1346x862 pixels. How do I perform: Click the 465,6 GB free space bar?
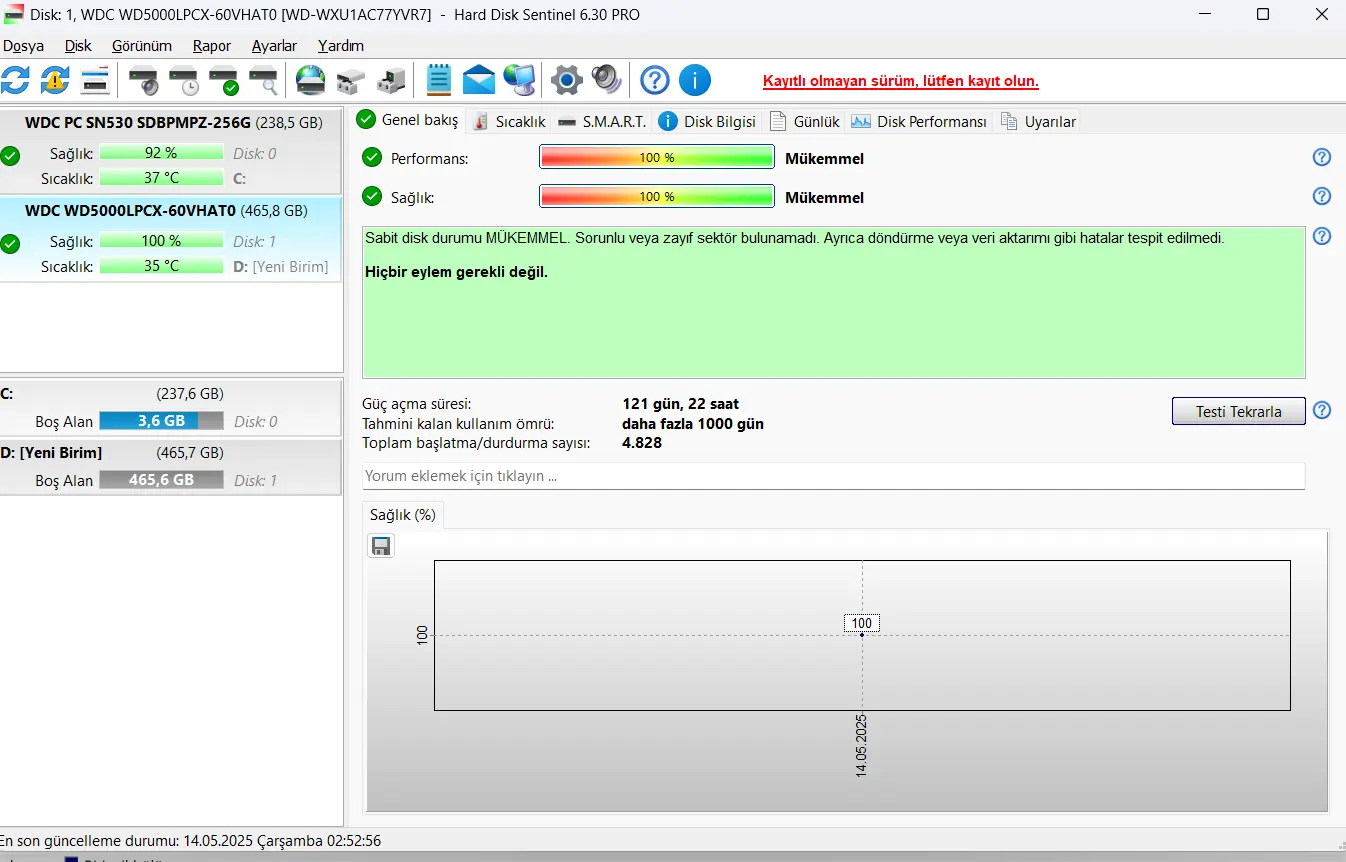[161, 480]
